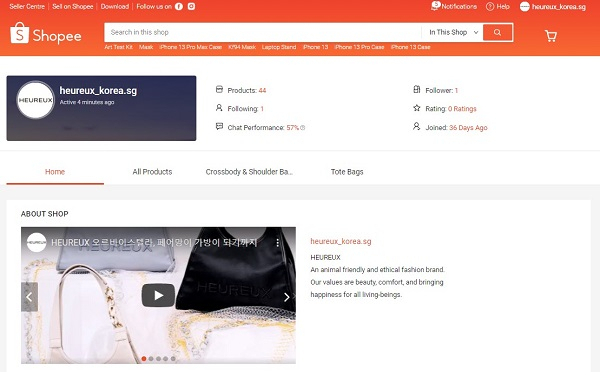Open heureux_korea.sg username in header

[559, 7]
